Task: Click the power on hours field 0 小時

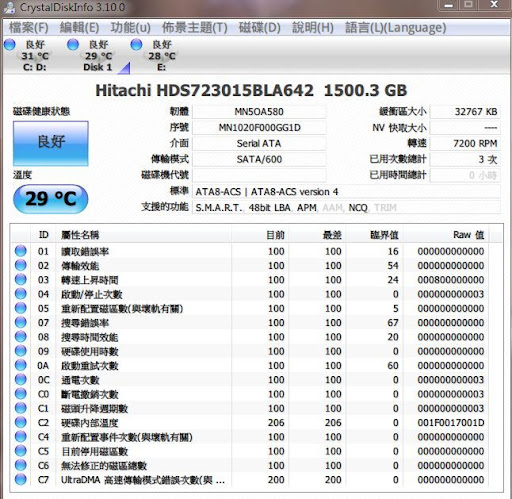Action: [465, 175]
